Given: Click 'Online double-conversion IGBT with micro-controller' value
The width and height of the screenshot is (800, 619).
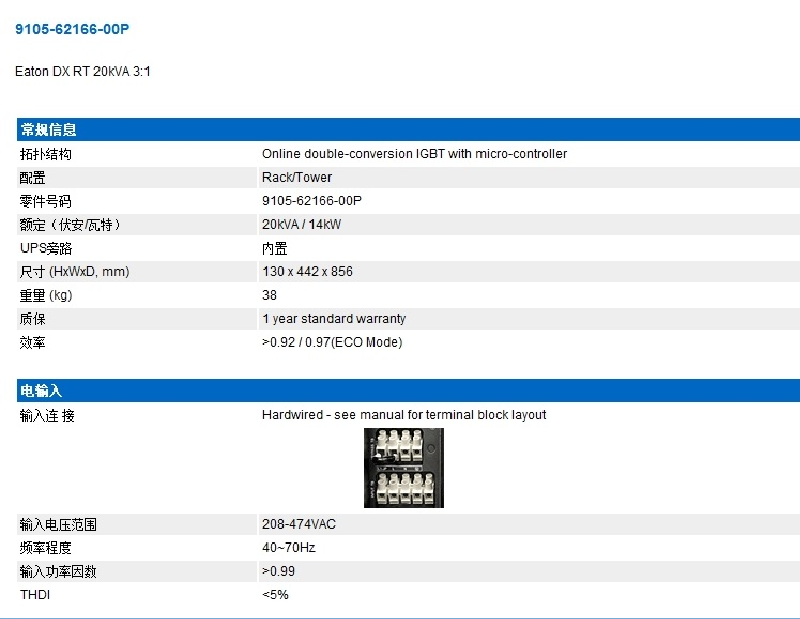Looking at the screenshot, I should pos(414,154).
